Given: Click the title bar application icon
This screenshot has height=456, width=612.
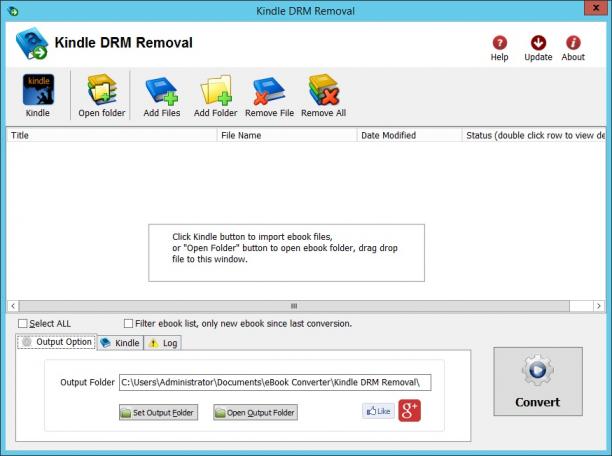Looking at the screenshot, I should 12,11.
